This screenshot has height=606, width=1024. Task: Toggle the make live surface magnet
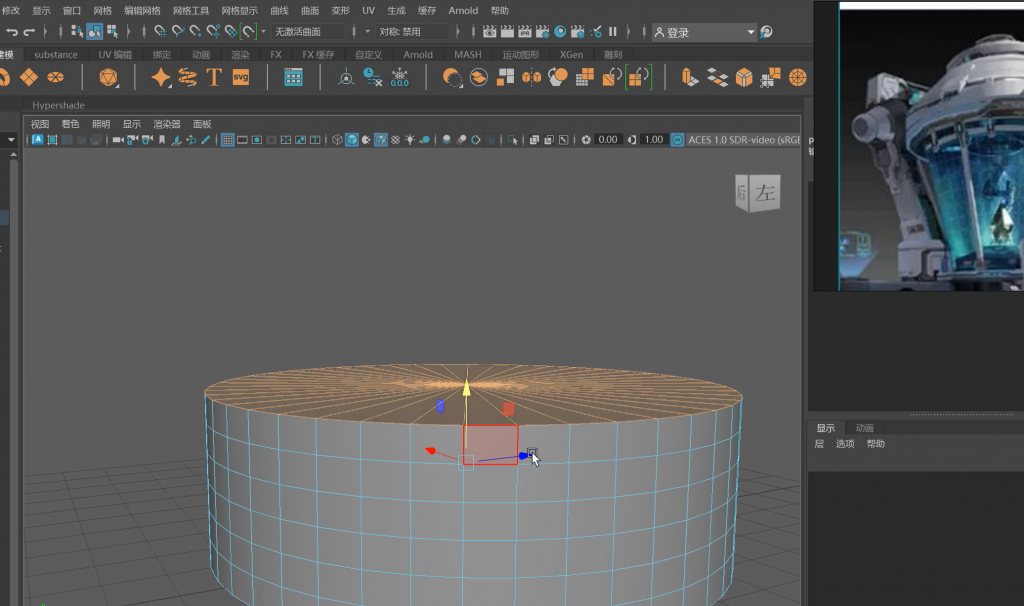click(x=248, y=31)
